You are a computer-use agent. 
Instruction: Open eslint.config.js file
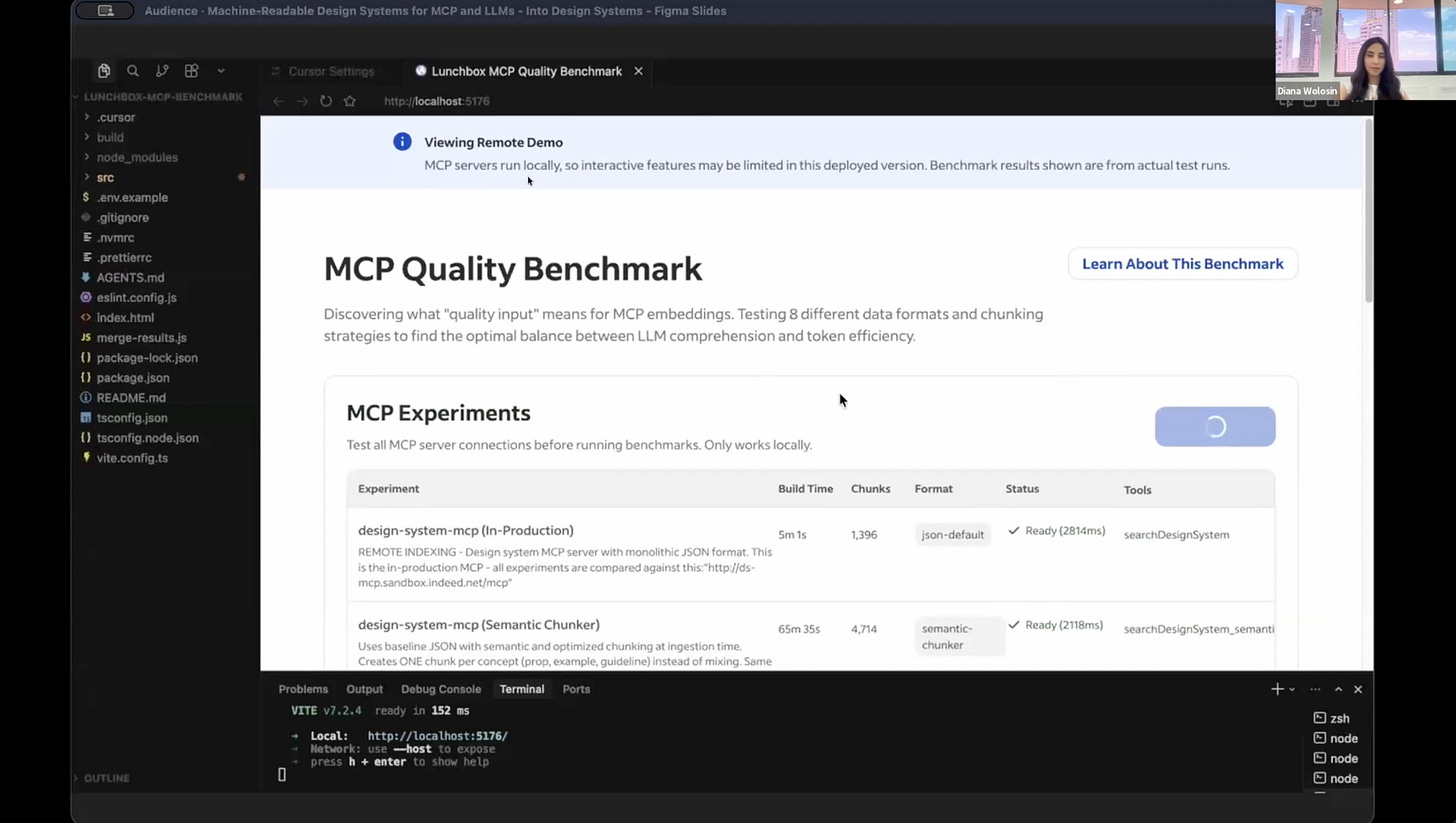tap(136, 297)
